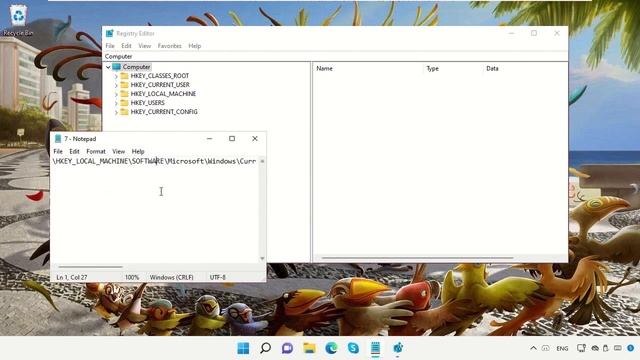640x360 pixels.
Task: Open Skype from the taskbar
Action: coord(353,348)
